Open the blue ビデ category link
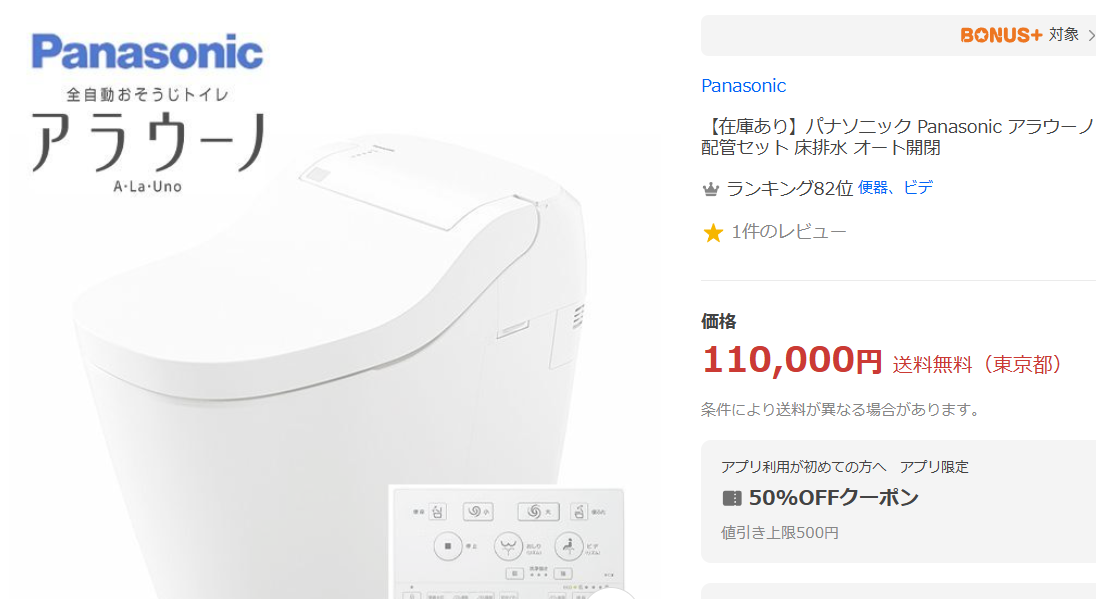The width and height of the screenshot is (1096, 599). pos(918,187)
